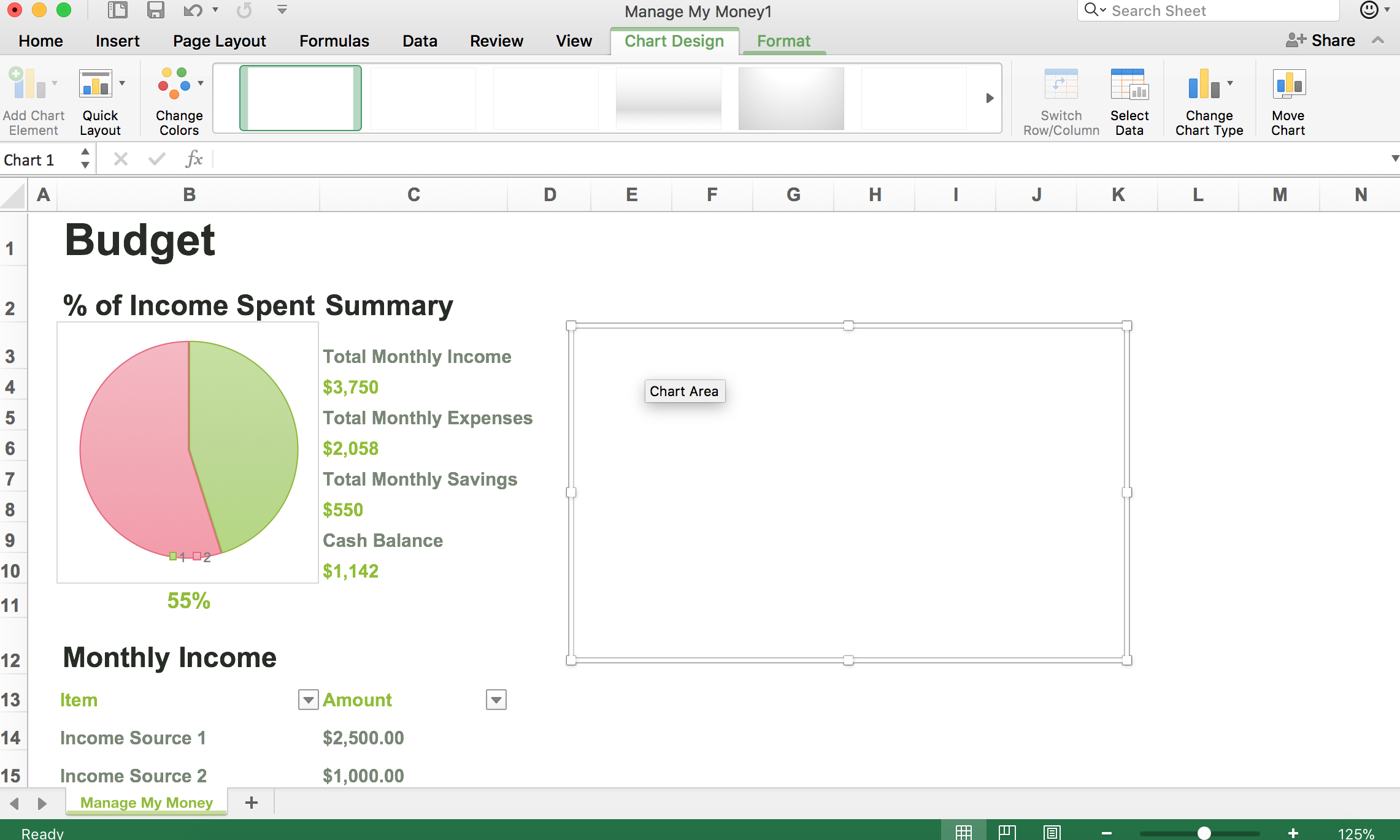
Task: Click the Change Colors palette icon
Action: (174, 84)
